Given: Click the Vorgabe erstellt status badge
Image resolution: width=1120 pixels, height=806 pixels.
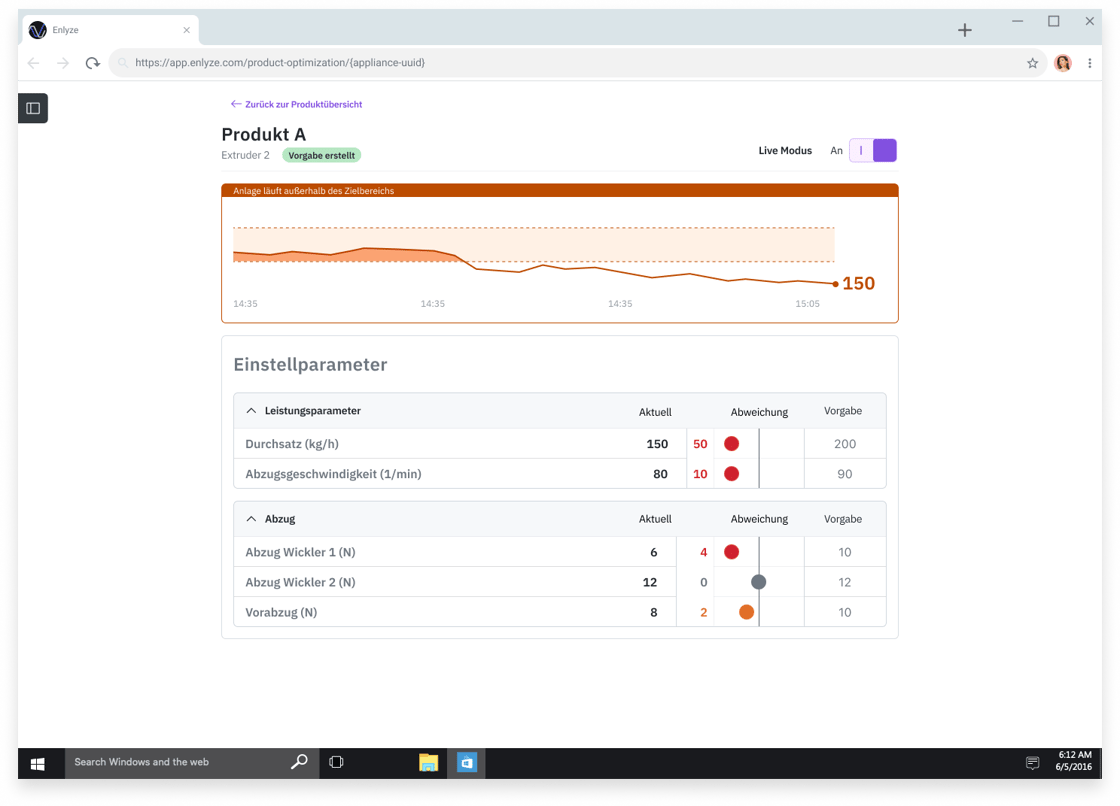Looking at the screenshot, I should [x=321, y=155].
